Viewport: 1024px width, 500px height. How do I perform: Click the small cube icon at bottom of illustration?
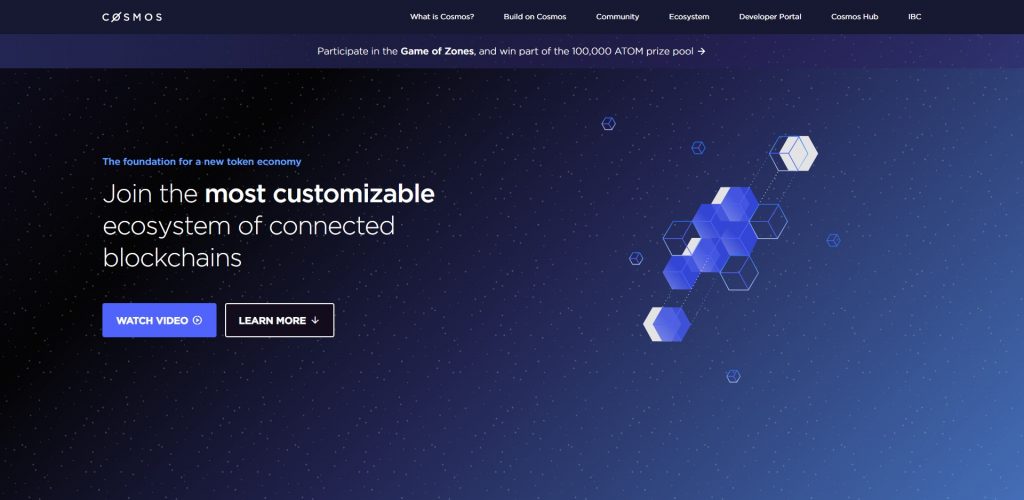coord(733,376)
